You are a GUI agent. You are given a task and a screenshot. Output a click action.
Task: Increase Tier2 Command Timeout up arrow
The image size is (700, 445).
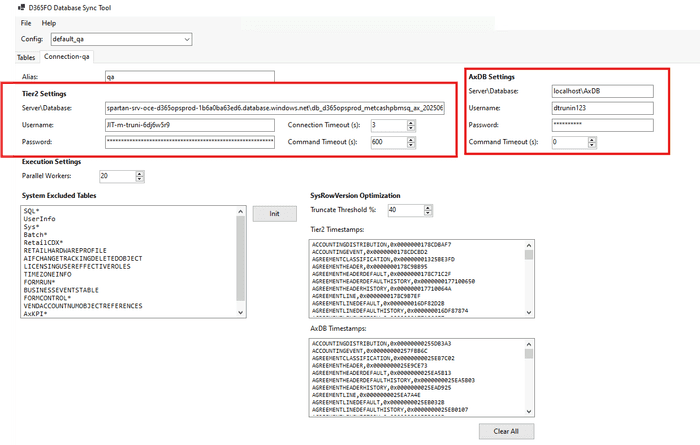tap(411, 140)
